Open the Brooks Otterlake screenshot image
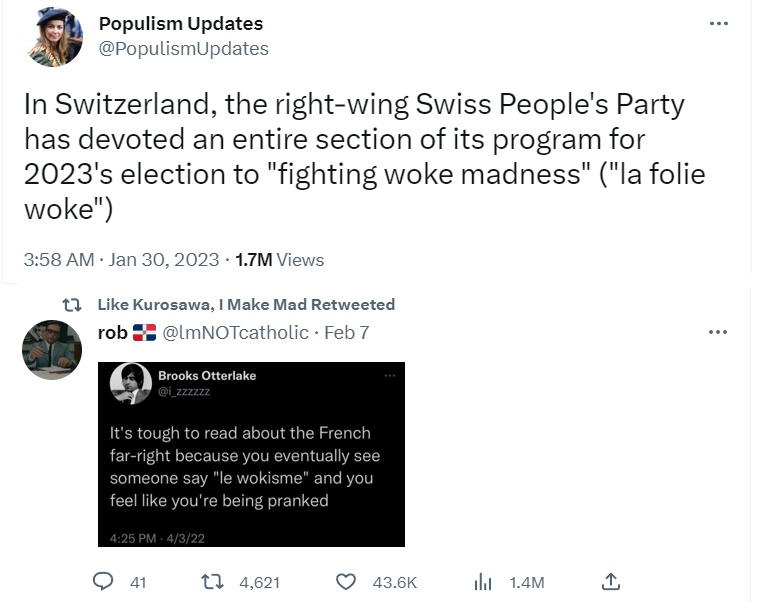759x612 pixels. (x=251, y=454)
